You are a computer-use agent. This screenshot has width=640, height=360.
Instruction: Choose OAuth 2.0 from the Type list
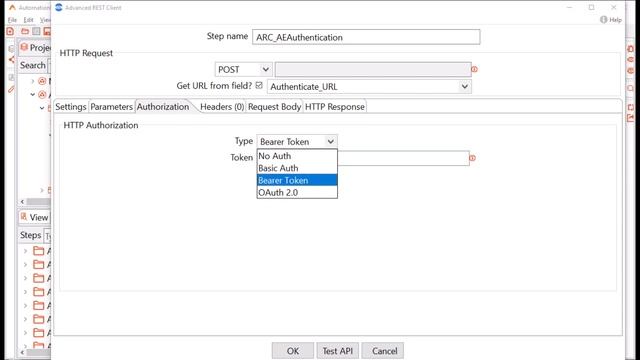[x=297, y=192]
